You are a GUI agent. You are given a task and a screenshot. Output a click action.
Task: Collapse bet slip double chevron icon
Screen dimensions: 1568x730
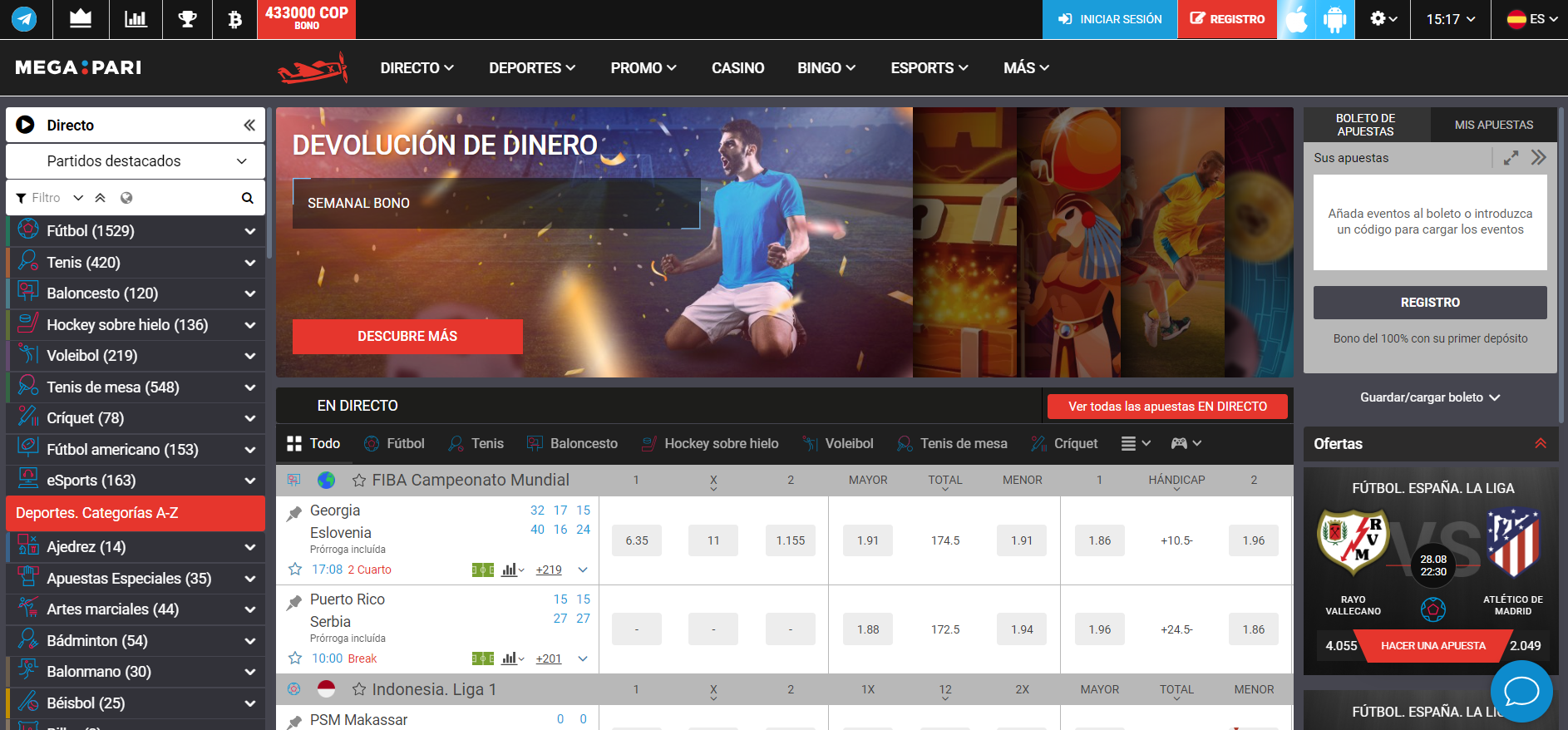click(1539, 158)
